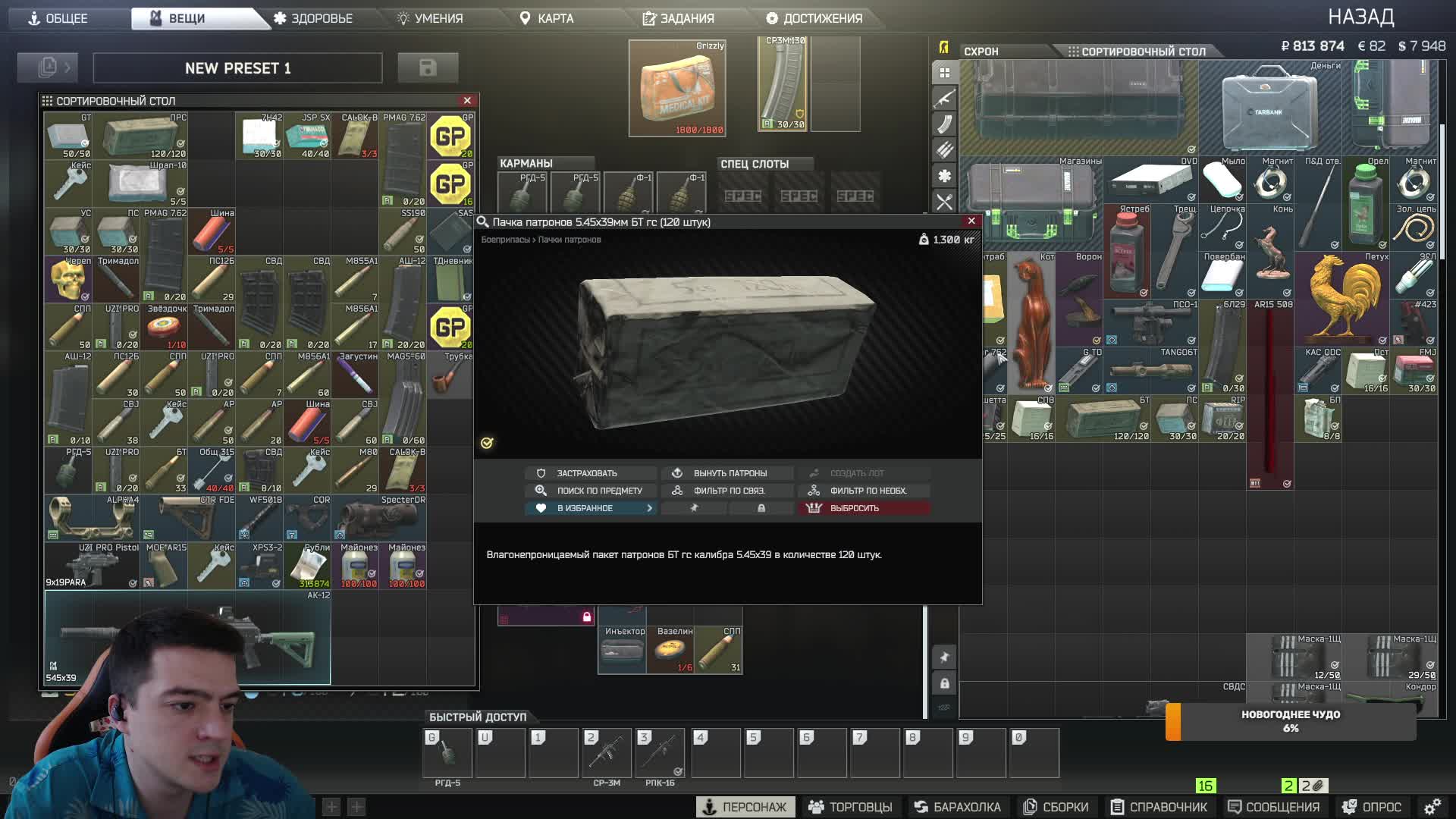Filter stash by food fork-knife icon
The height and width of the screenshot is (819, 1456).
point(944,202)
